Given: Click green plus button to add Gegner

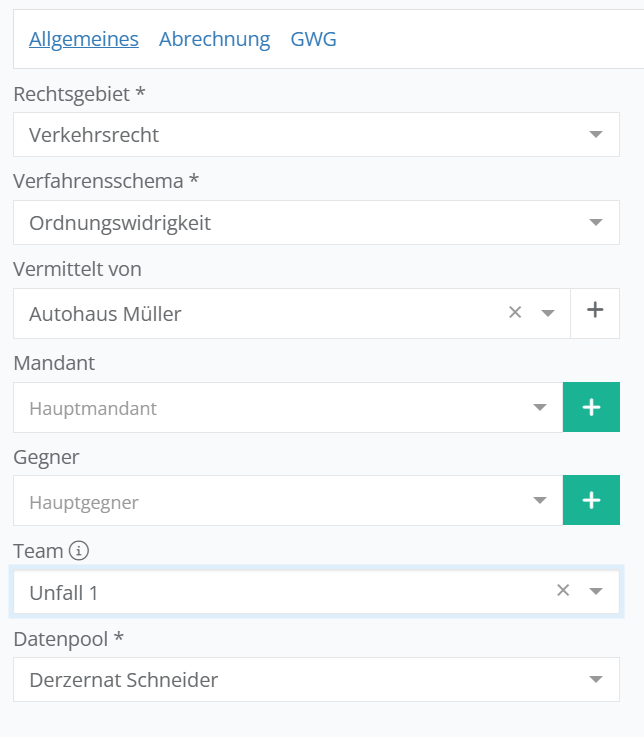Looking at the screenshot, I should 591,500.
